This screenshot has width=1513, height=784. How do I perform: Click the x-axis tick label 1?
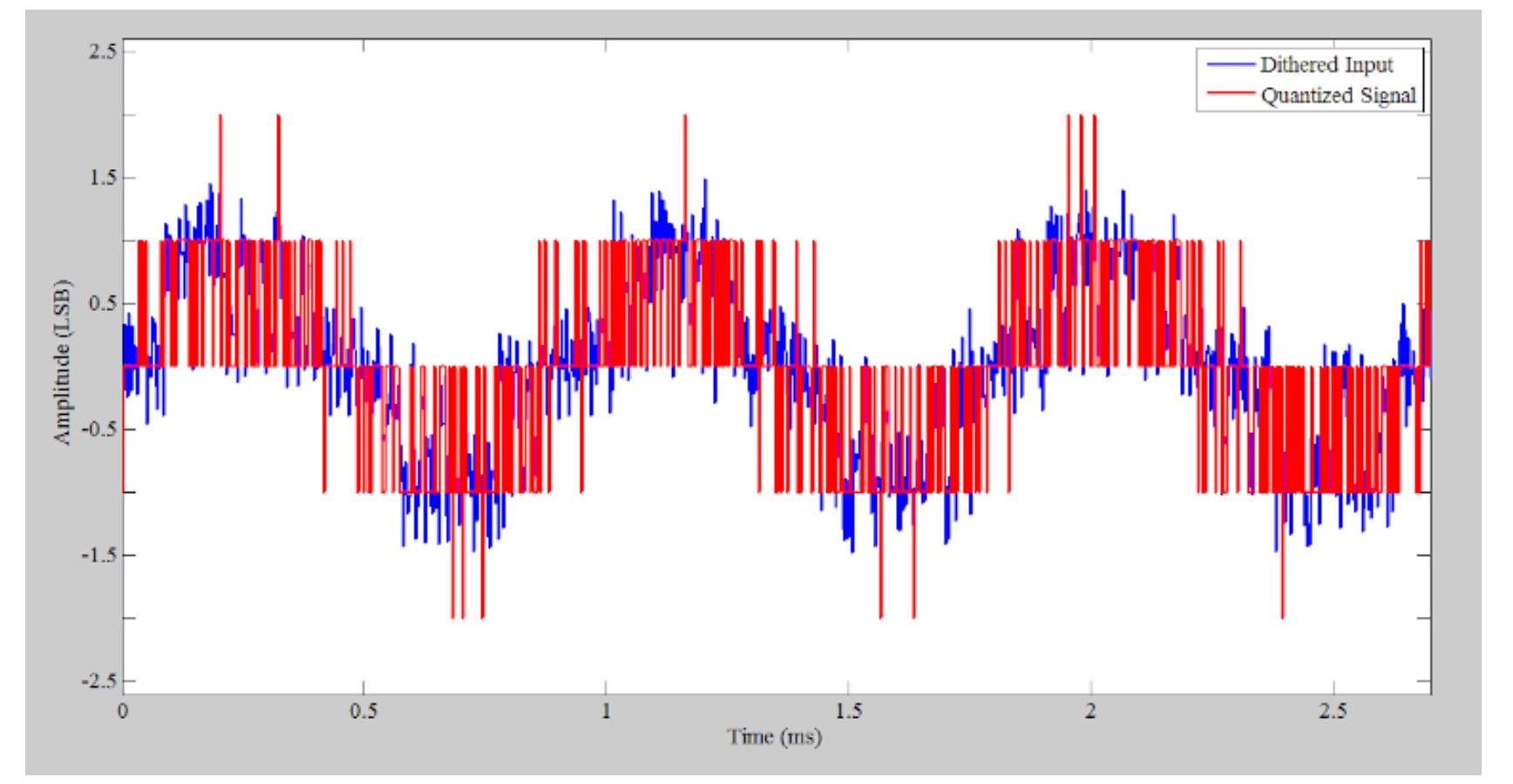[x=606, y=711]
